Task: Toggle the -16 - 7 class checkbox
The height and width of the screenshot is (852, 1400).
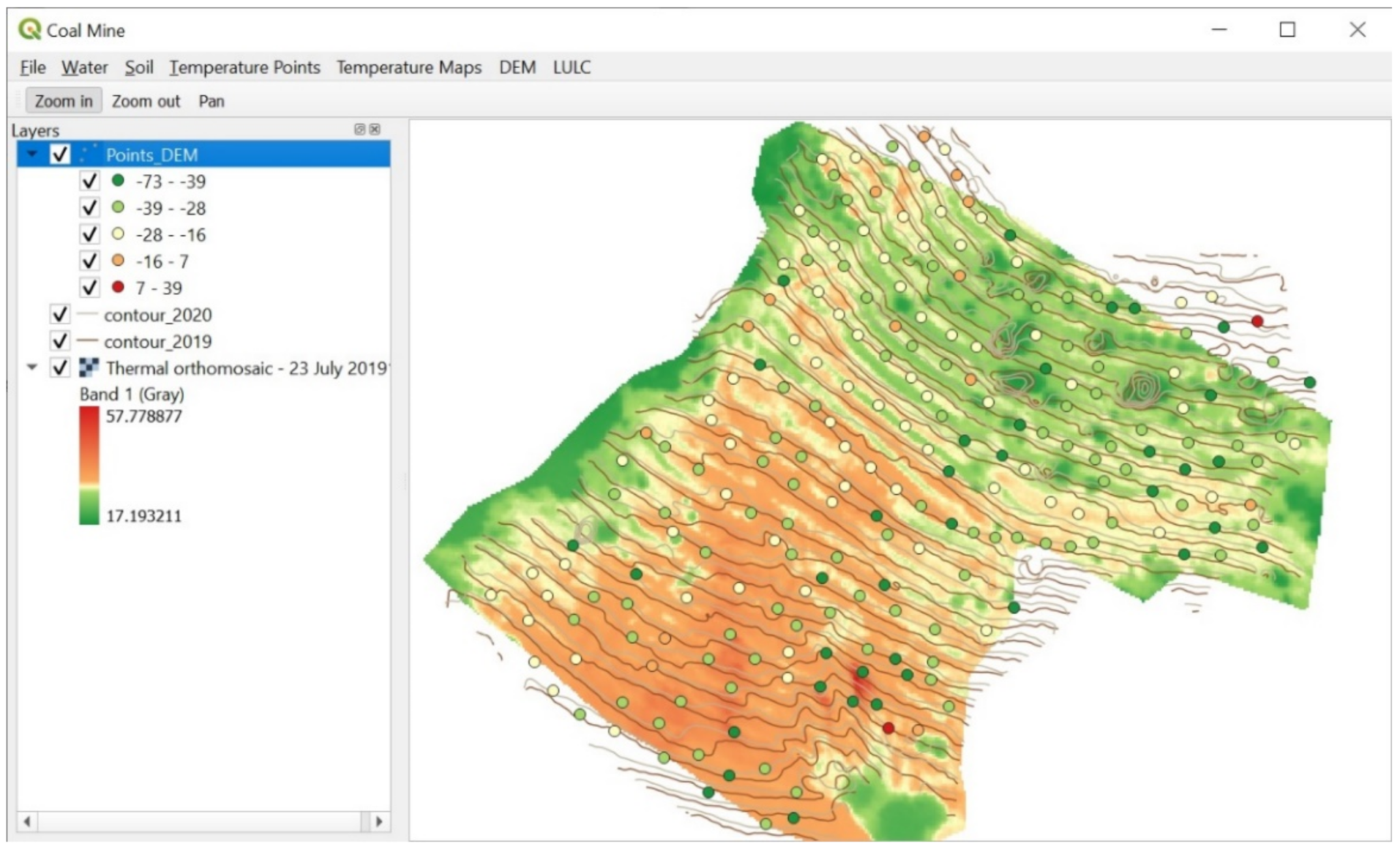Action: tap(89, 261)
